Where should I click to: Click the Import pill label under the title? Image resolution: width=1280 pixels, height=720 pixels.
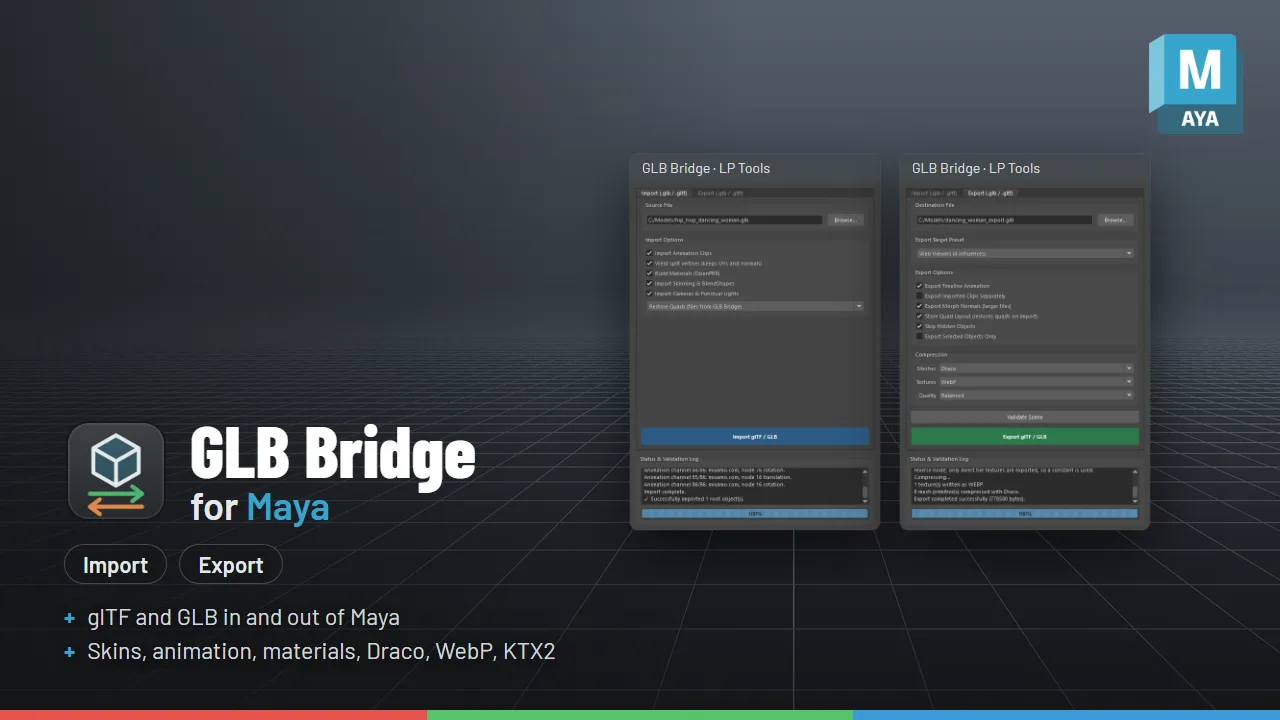[x=115, y=565]
